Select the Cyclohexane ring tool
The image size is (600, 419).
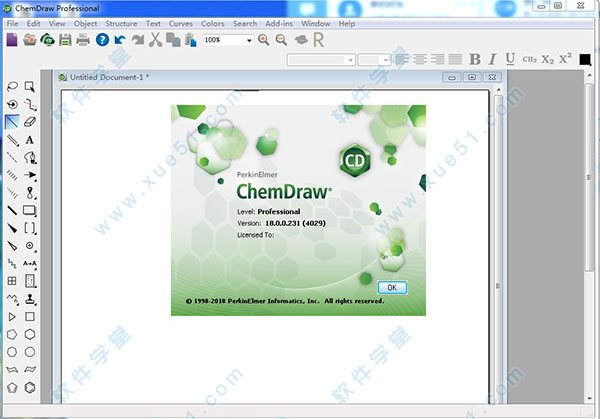coord(30,334)
